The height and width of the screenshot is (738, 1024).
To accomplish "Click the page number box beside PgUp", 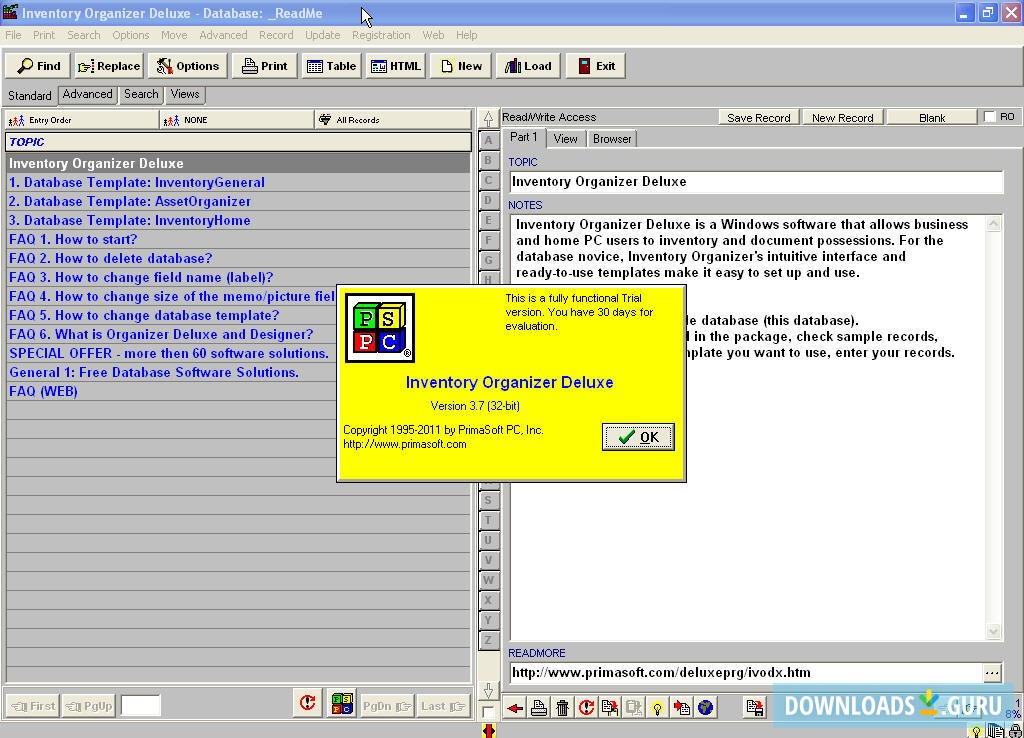I will coord(140,706).
